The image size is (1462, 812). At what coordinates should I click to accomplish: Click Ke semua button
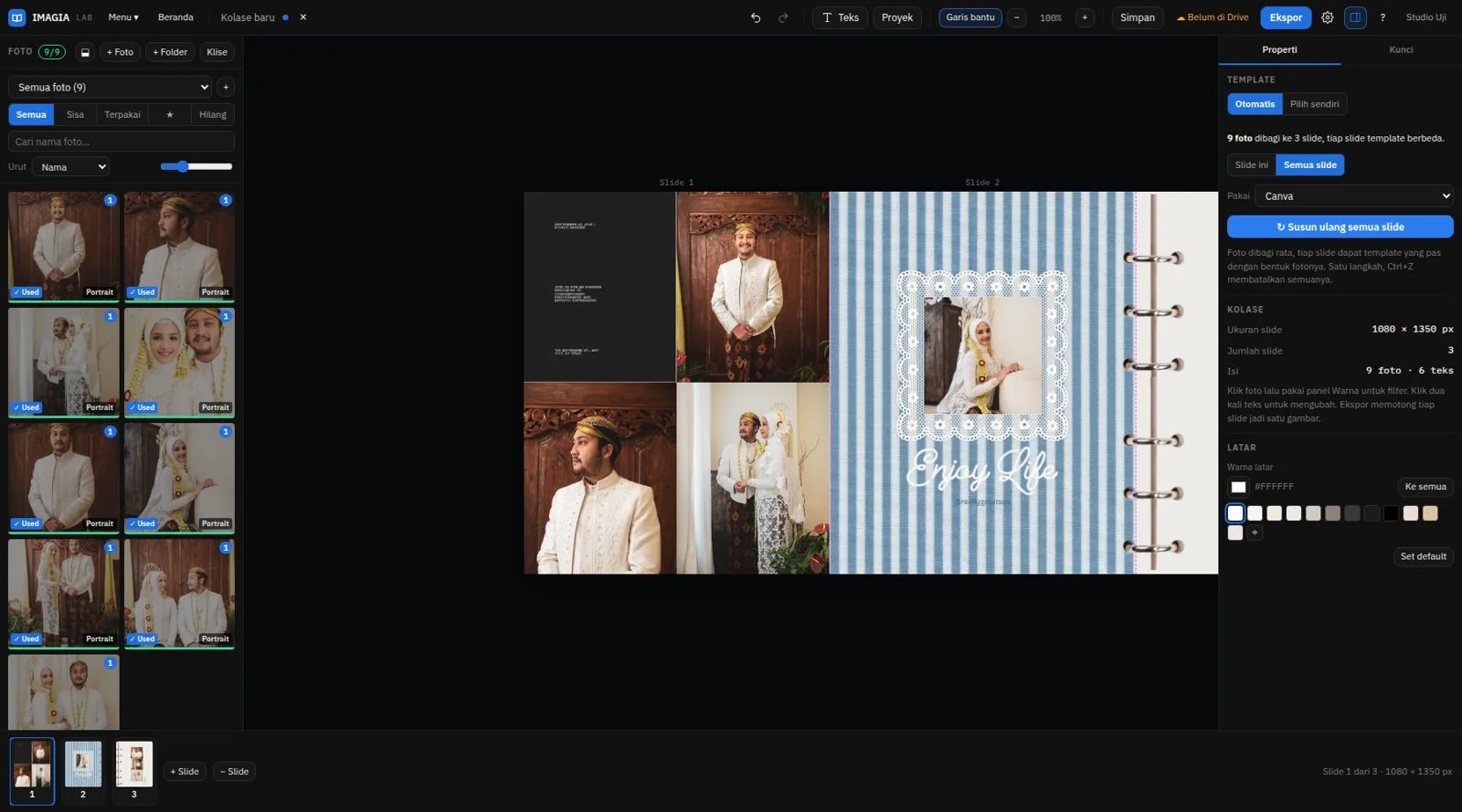coord(1425,487)
